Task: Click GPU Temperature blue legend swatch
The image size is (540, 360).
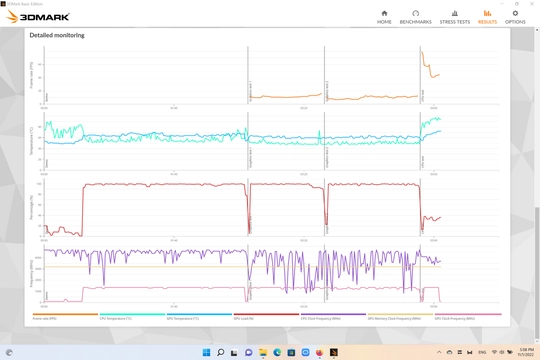Action: [199, 314]
